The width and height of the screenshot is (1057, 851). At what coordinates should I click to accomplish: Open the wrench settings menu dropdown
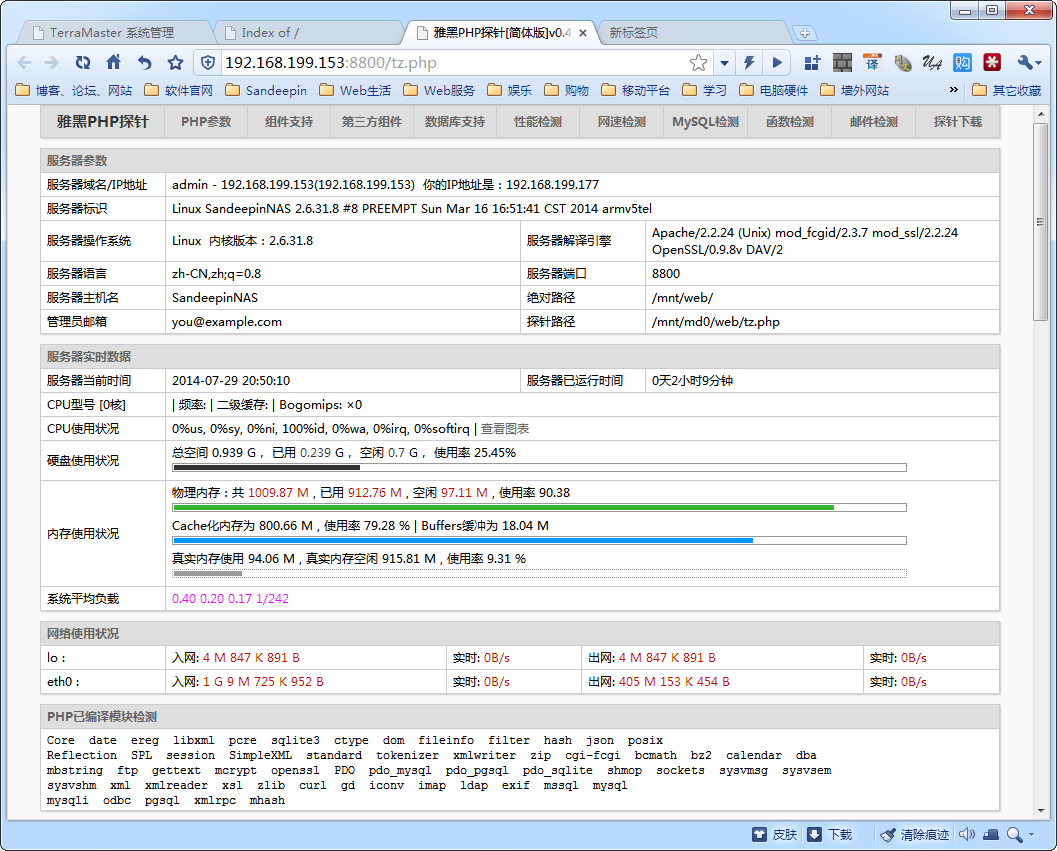pyautogui.click(x=1029, y=63)
